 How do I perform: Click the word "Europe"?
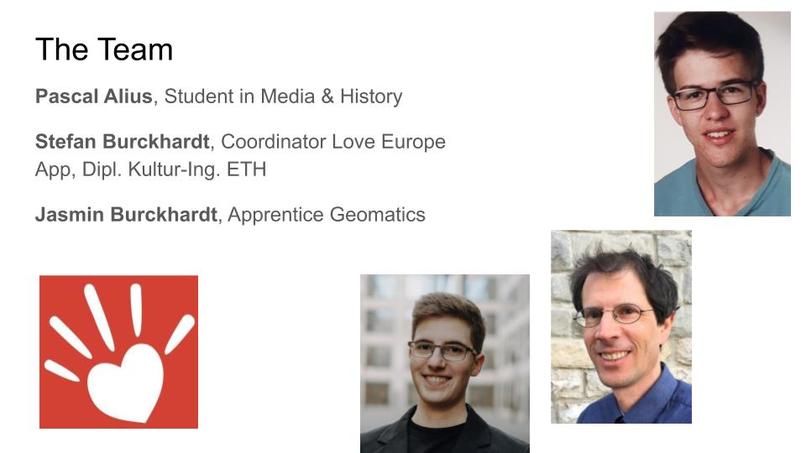click(413, 142)
